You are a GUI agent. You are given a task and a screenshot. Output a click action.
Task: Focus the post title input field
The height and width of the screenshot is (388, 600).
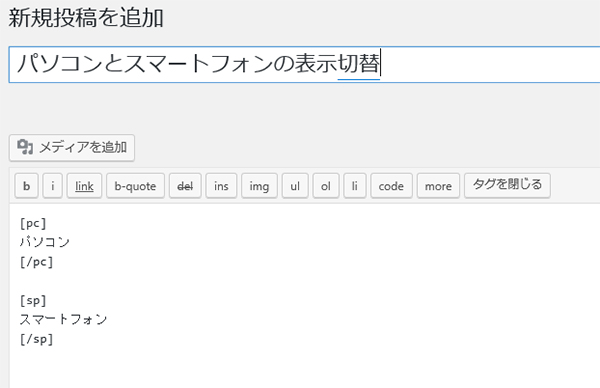pyautogui.click(x=304, y=64)
